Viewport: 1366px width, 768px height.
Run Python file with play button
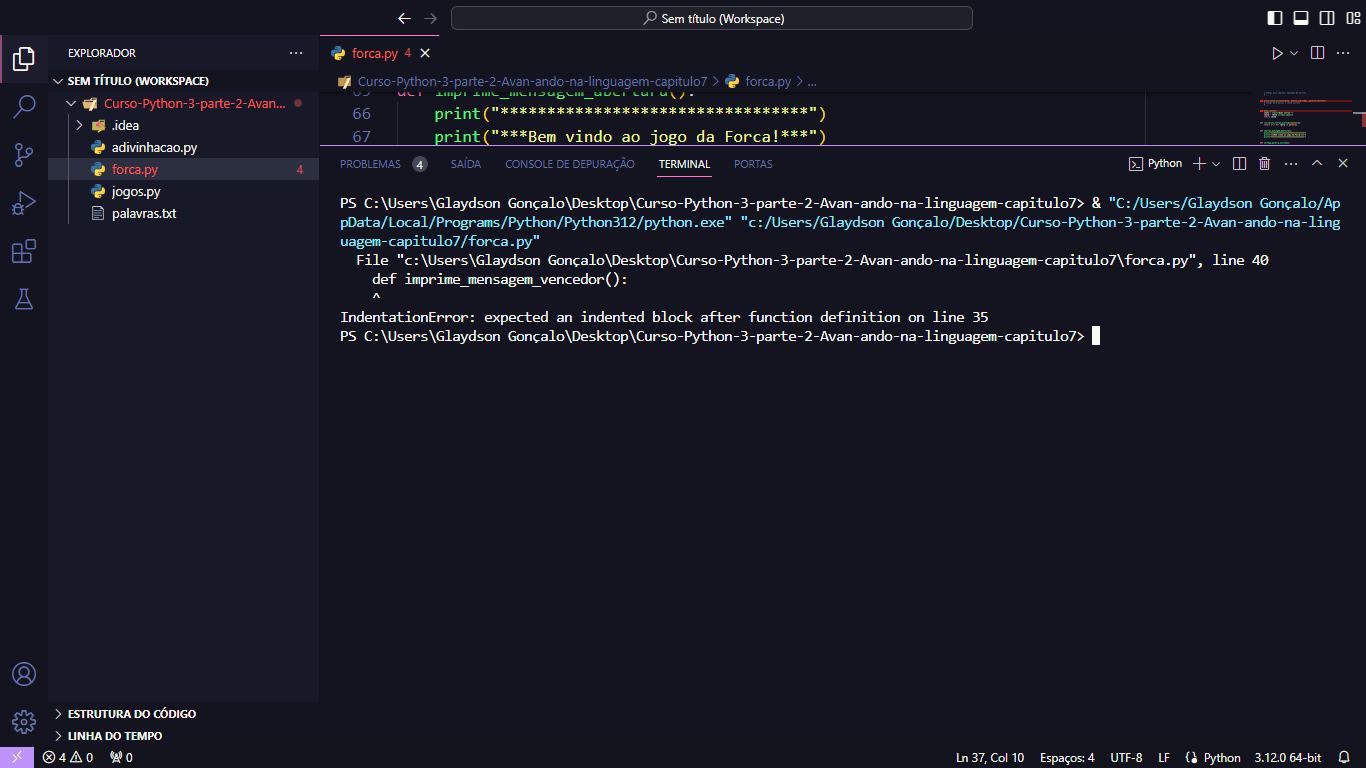coord(1277,53)
